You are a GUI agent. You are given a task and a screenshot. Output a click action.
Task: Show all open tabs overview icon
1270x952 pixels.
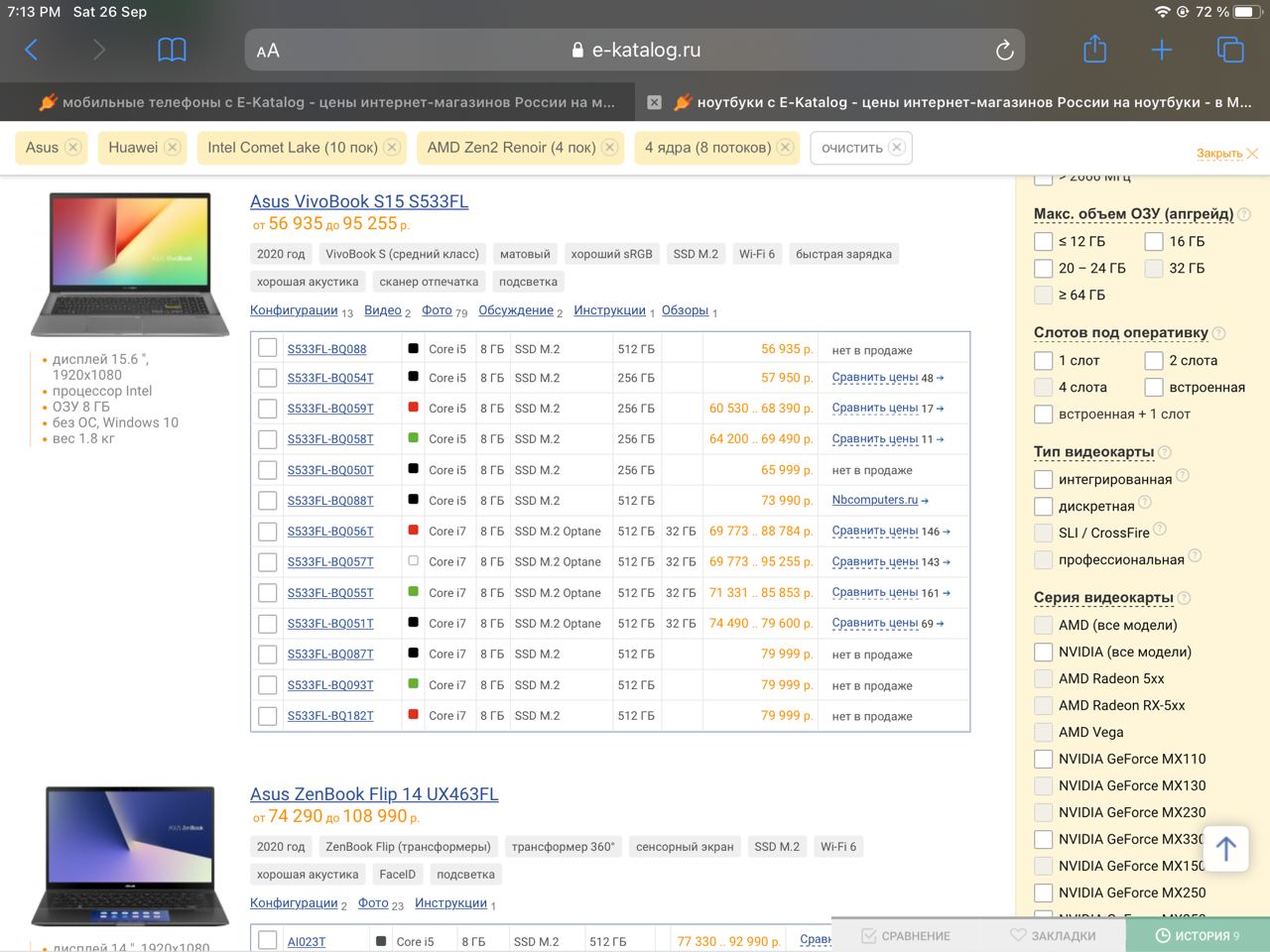click(1230, 50)
